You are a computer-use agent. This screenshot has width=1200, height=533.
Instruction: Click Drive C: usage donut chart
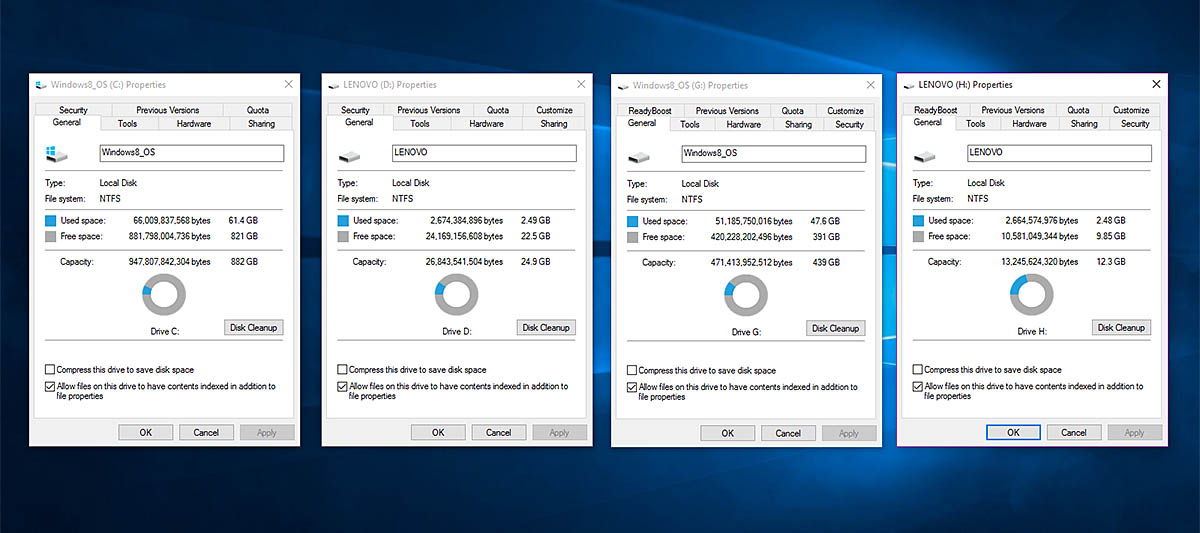click(x=163, y=294)
